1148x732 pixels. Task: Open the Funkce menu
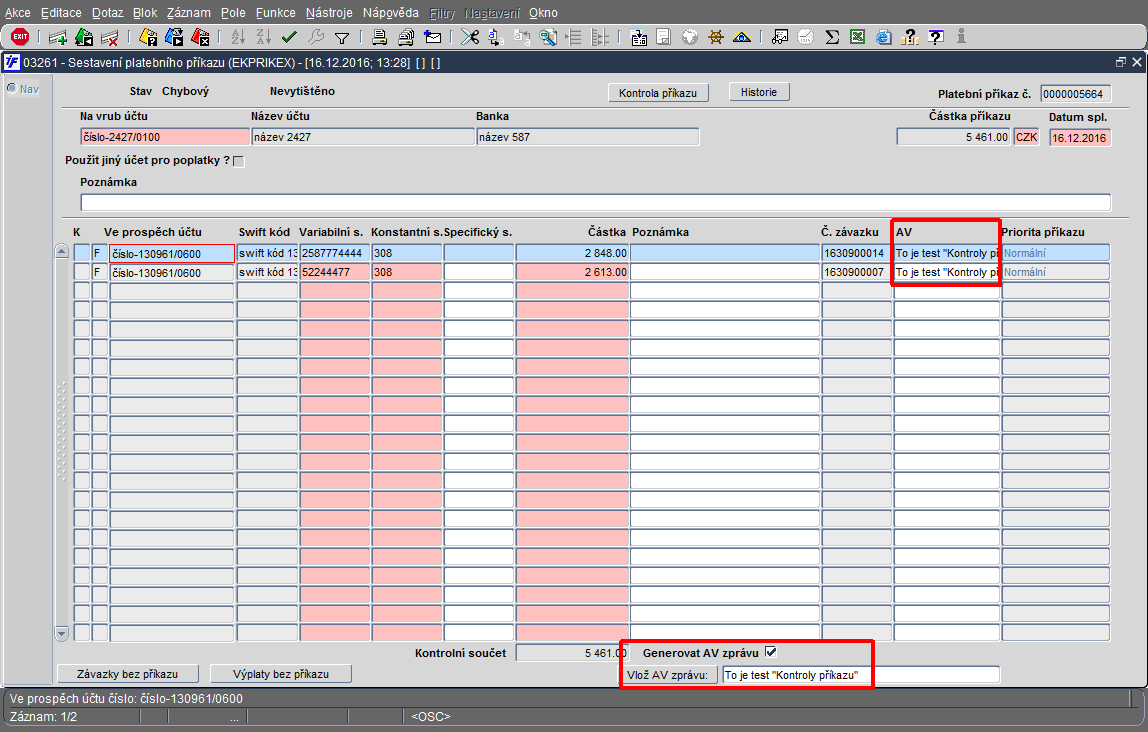[x=276, y=12]
